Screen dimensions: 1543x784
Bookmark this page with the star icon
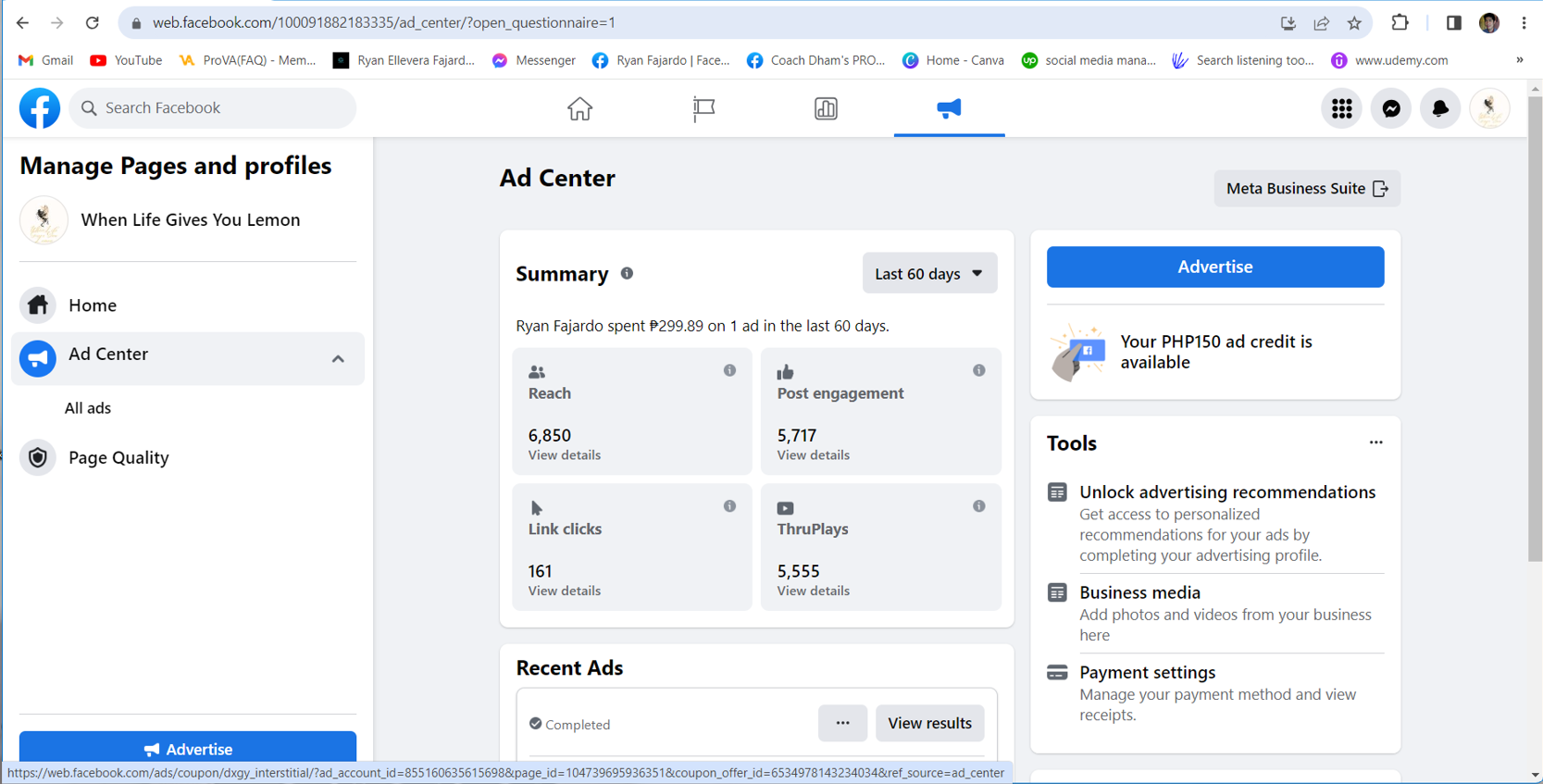[1354, 23]
